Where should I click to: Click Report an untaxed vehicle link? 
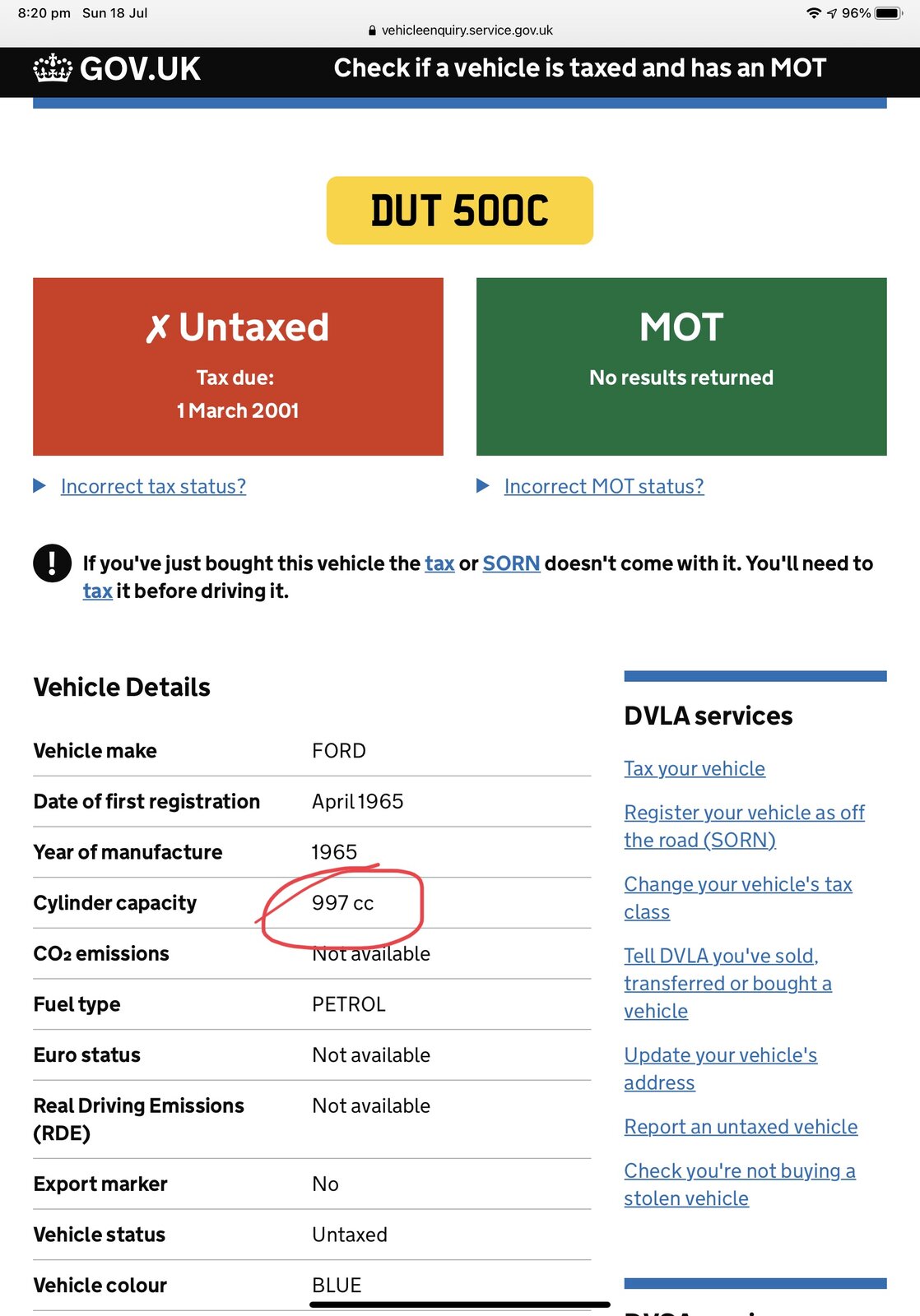[741, 1127]
